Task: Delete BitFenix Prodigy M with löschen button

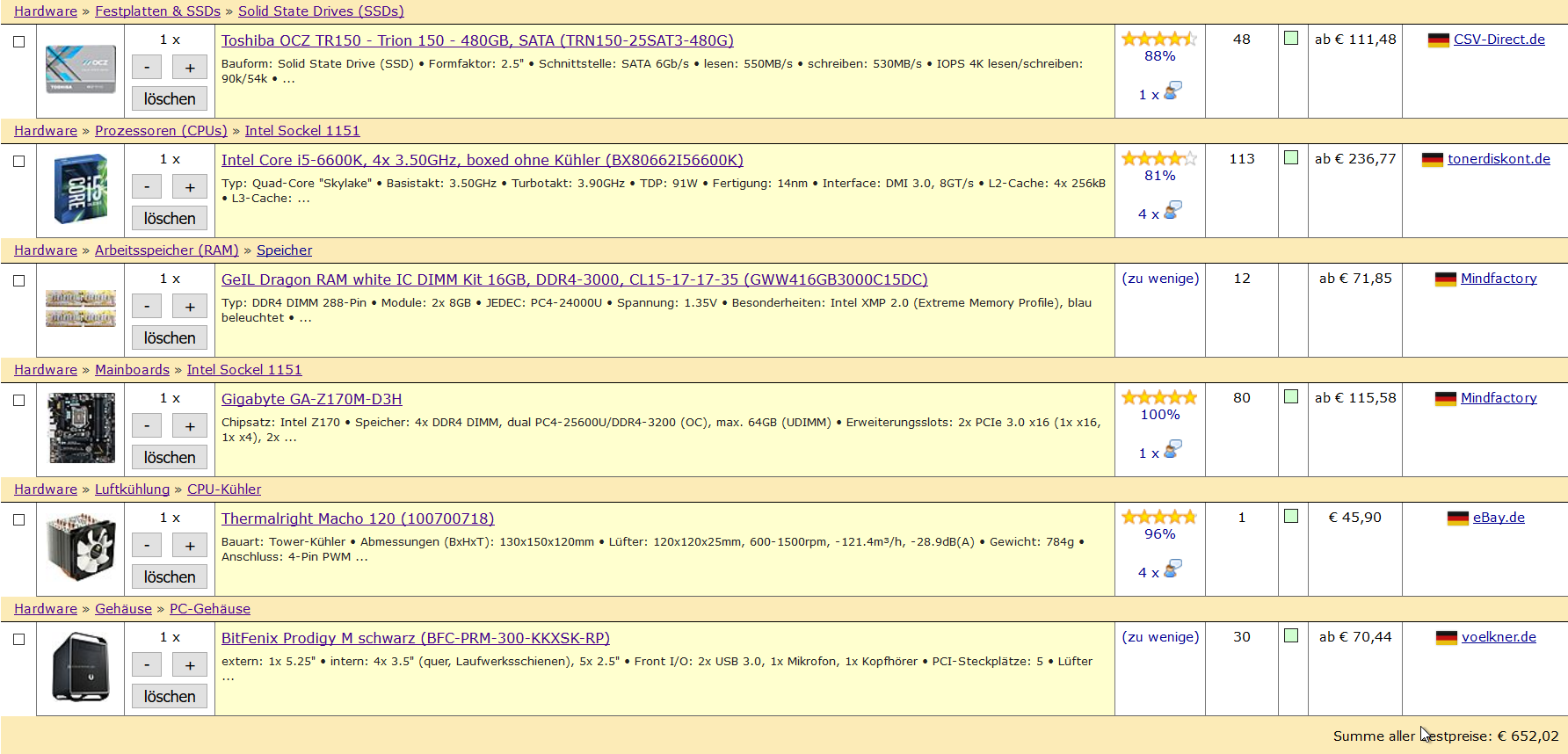Action: [x=170, y=696]
